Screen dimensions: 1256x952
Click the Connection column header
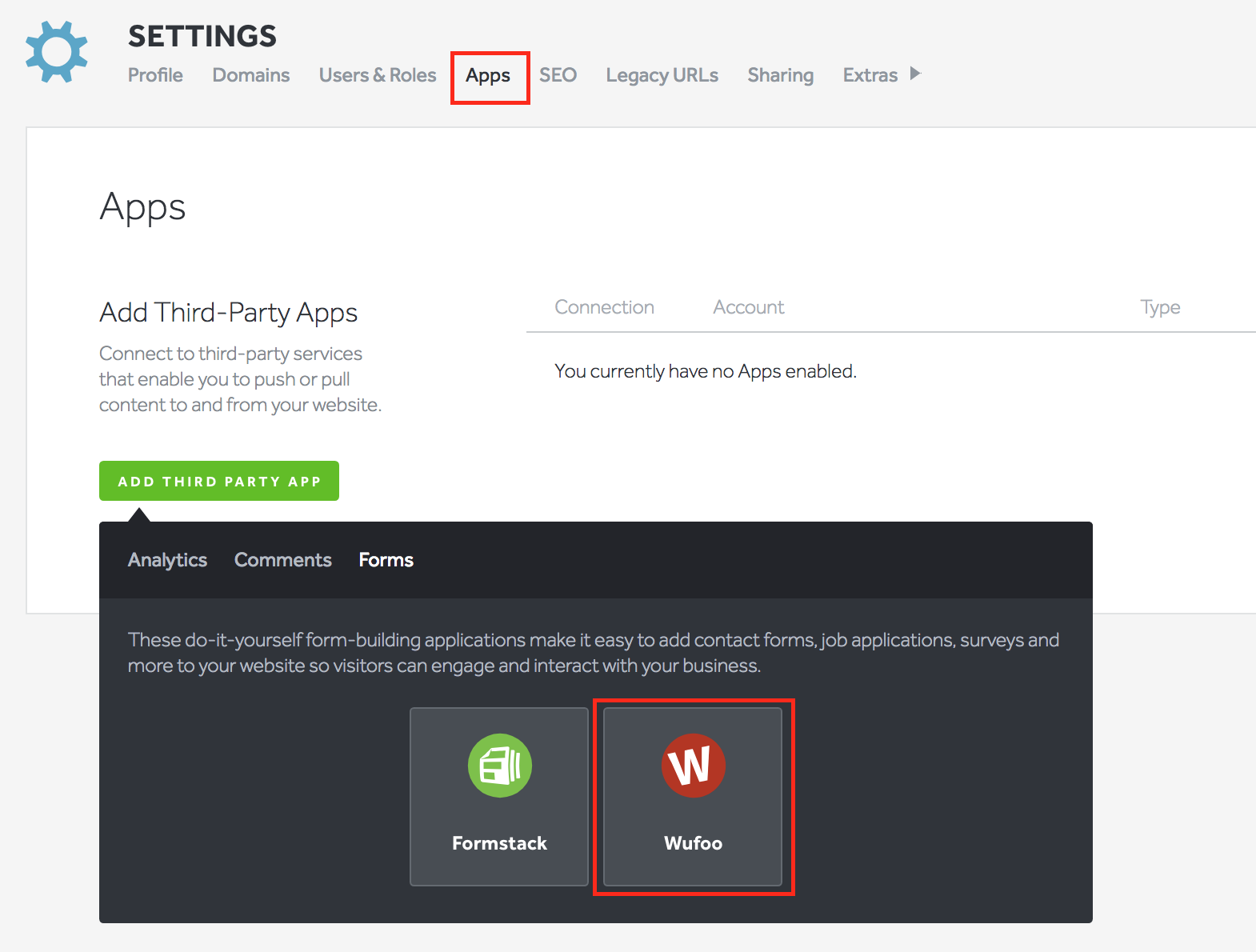point(604,307)
